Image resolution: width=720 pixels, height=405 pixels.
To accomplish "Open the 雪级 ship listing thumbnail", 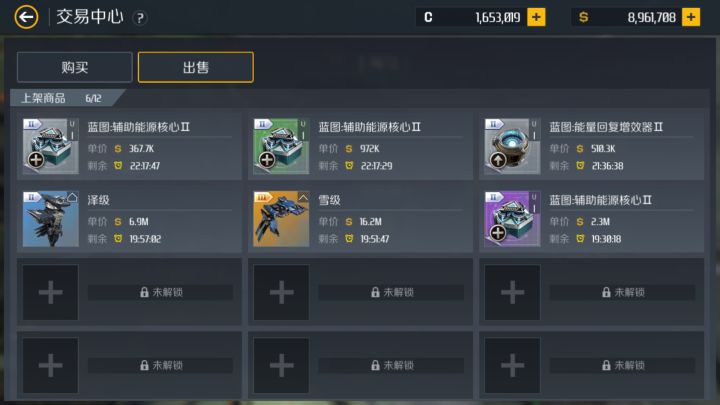I will [x=281, y=219].
